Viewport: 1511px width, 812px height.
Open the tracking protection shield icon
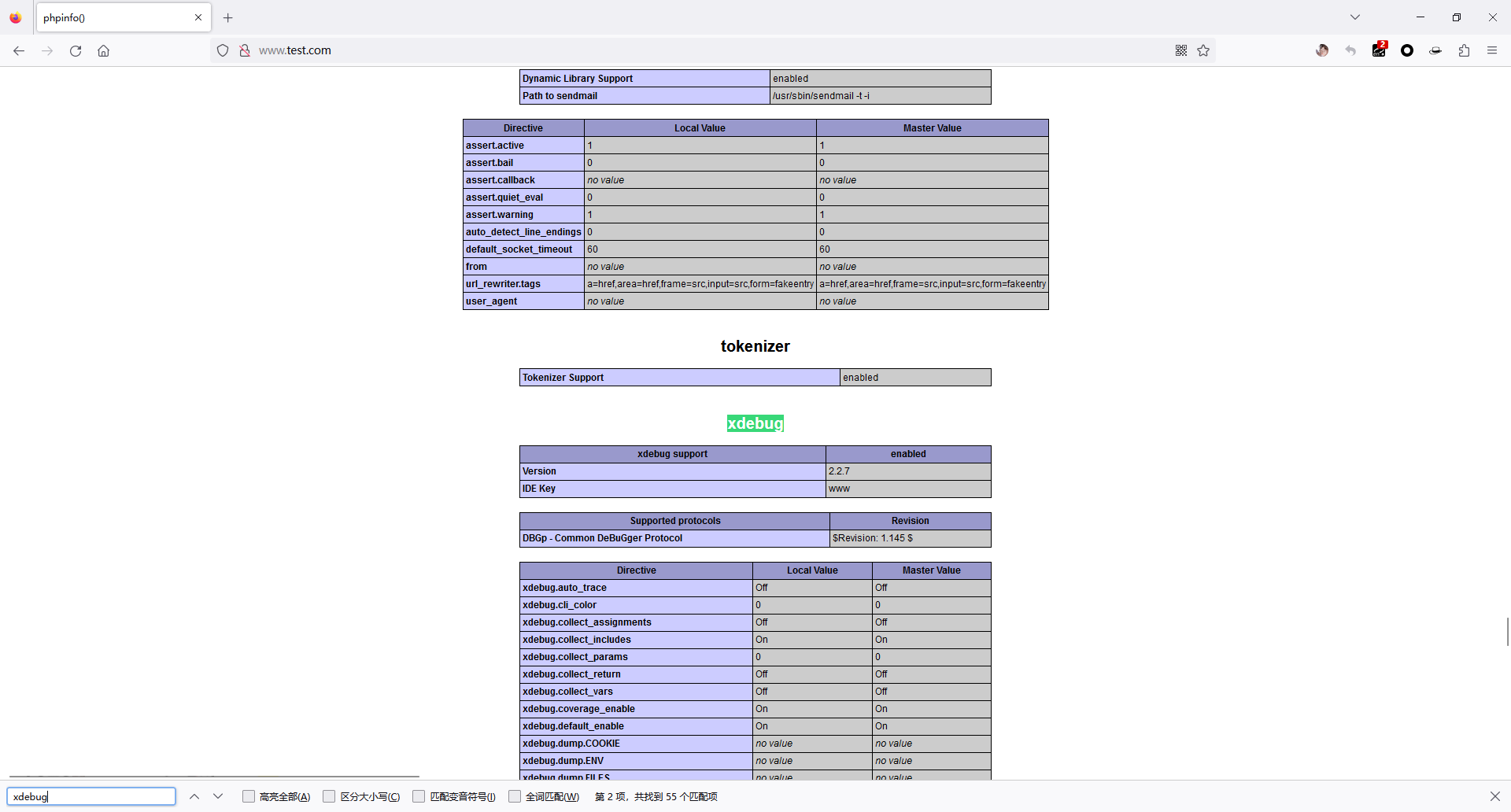[x=223, y=50]
